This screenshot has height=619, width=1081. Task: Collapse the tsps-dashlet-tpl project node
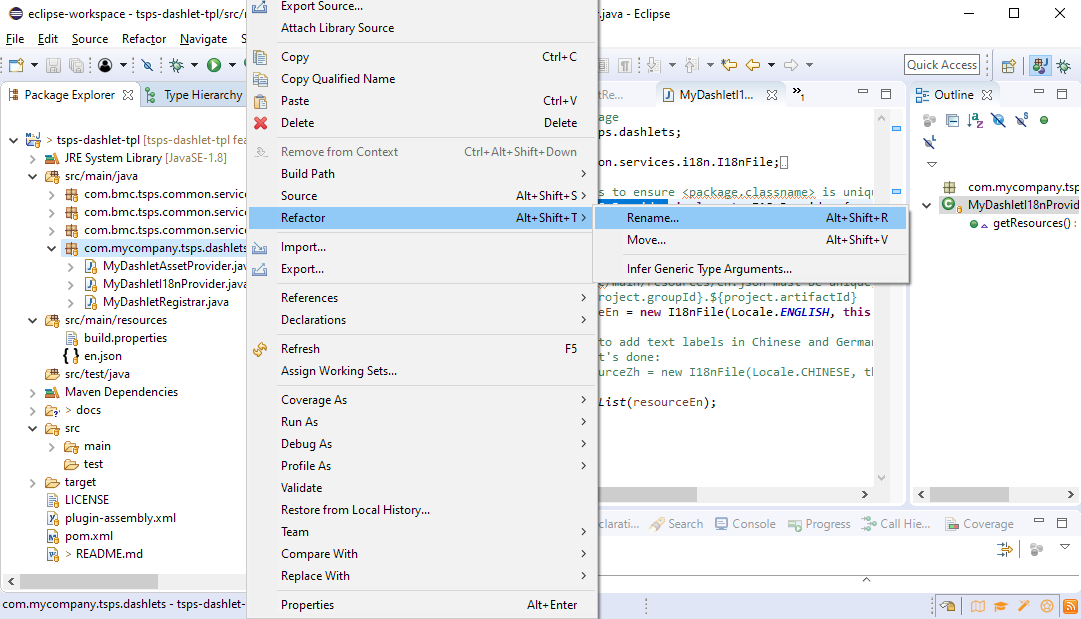(13, 140)
